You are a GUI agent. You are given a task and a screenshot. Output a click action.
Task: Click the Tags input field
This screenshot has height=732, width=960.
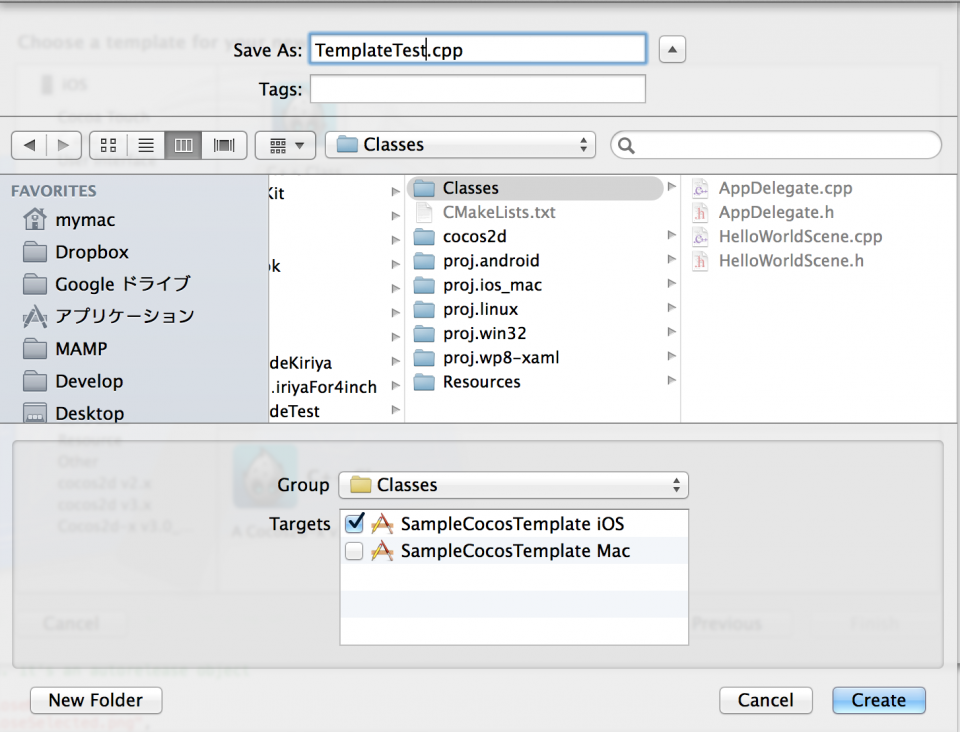click(477, 89)
